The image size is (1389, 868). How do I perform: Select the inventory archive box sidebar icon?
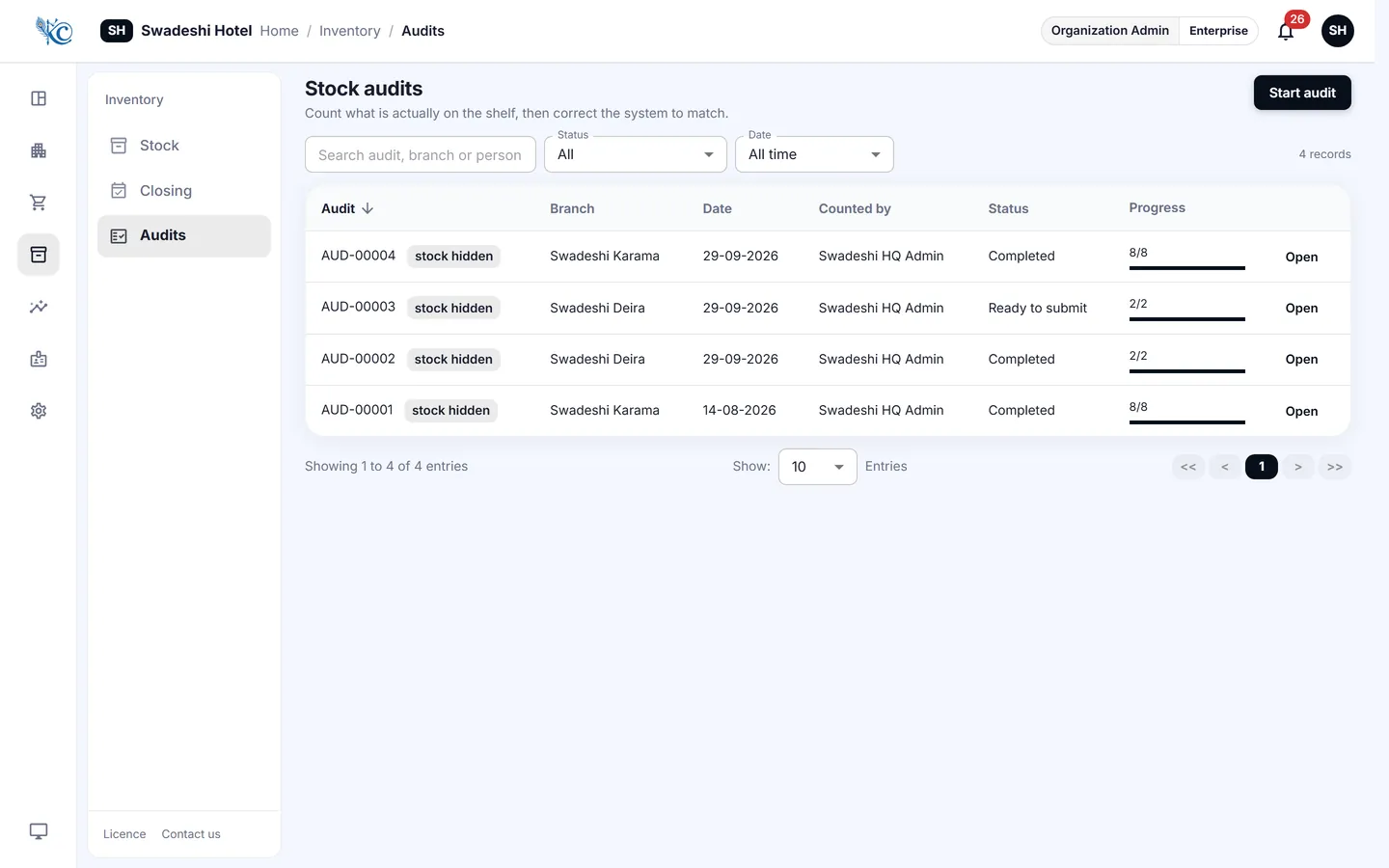39,255
